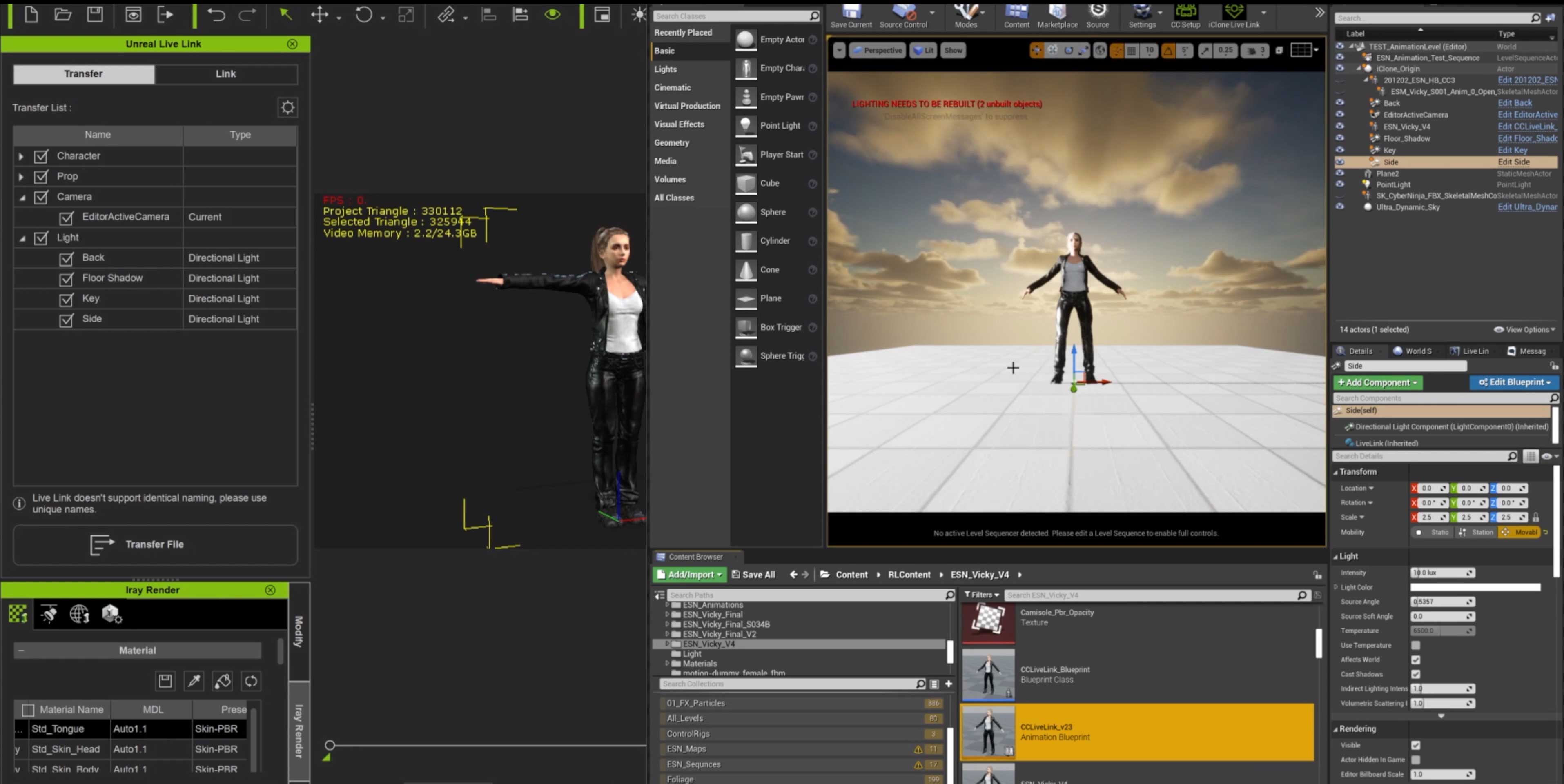Lock the Details panel with padlock icon
The height and width of the screenshot is (784, 1564).
1554,366
